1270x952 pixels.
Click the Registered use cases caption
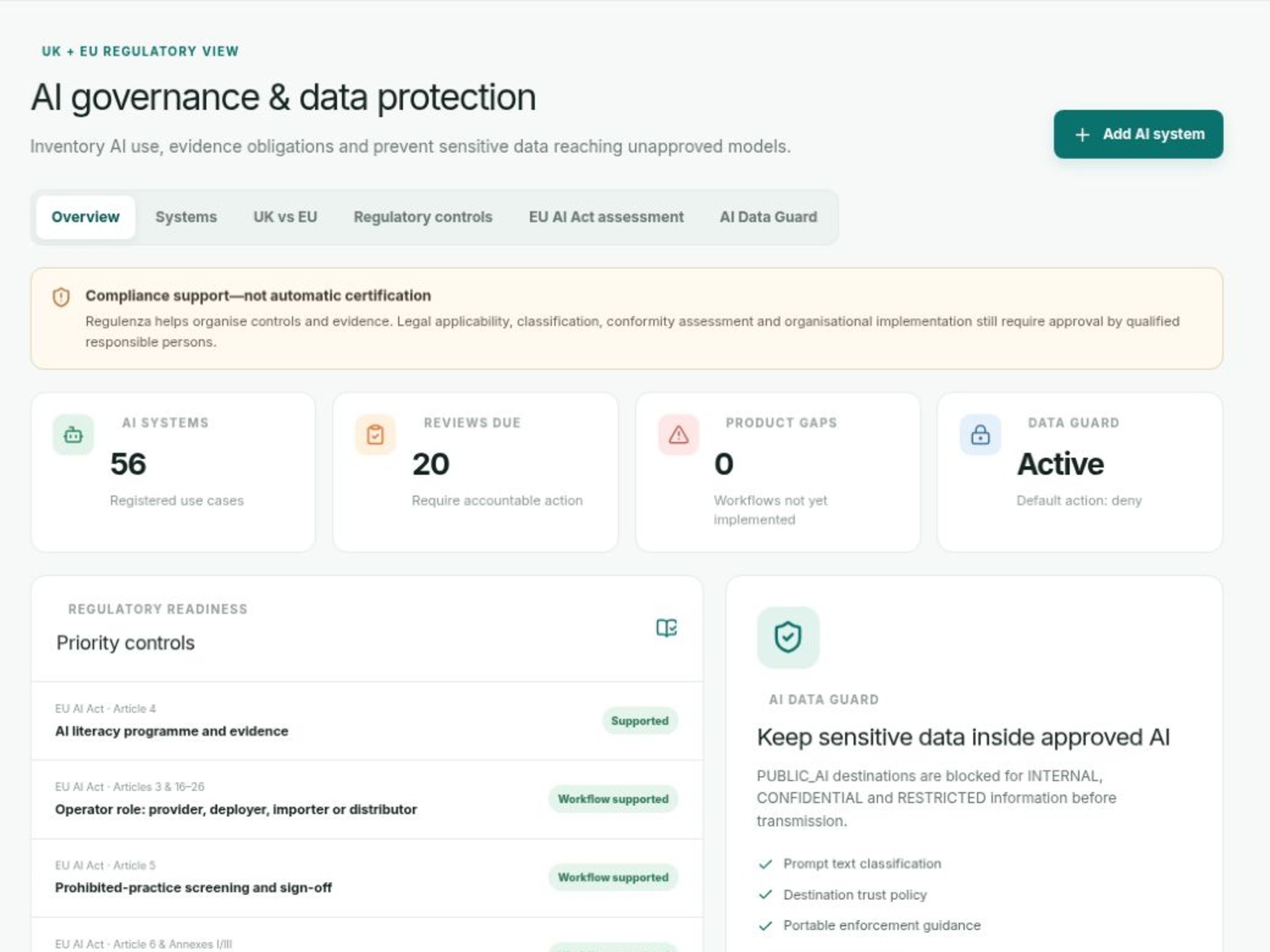pos(177,500)
